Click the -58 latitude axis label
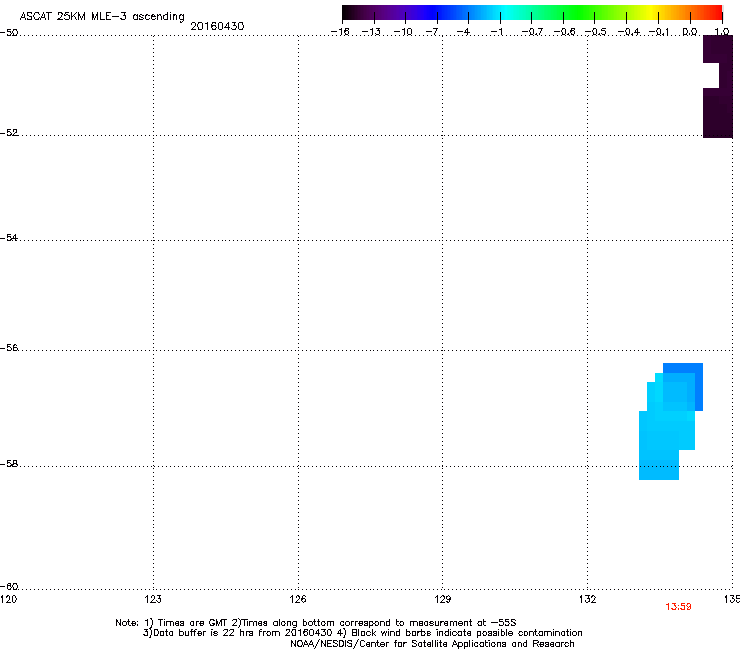 tap(9, 464)
